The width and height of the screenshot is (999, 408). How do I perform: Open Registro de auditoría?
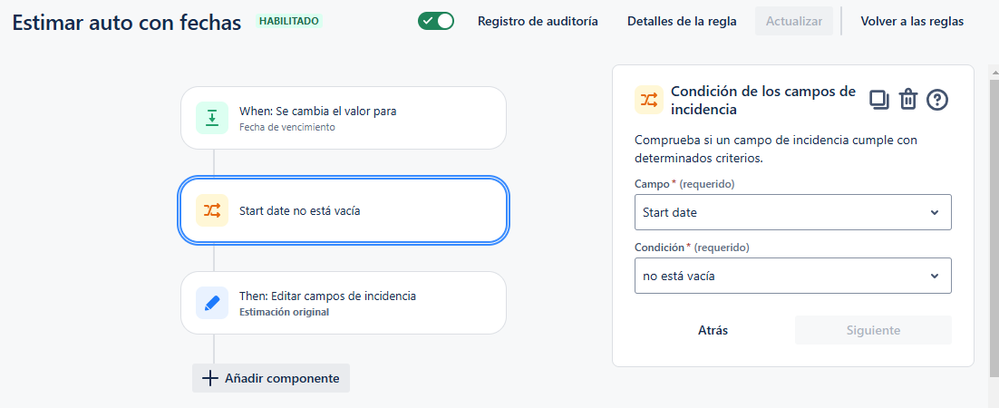538,21
